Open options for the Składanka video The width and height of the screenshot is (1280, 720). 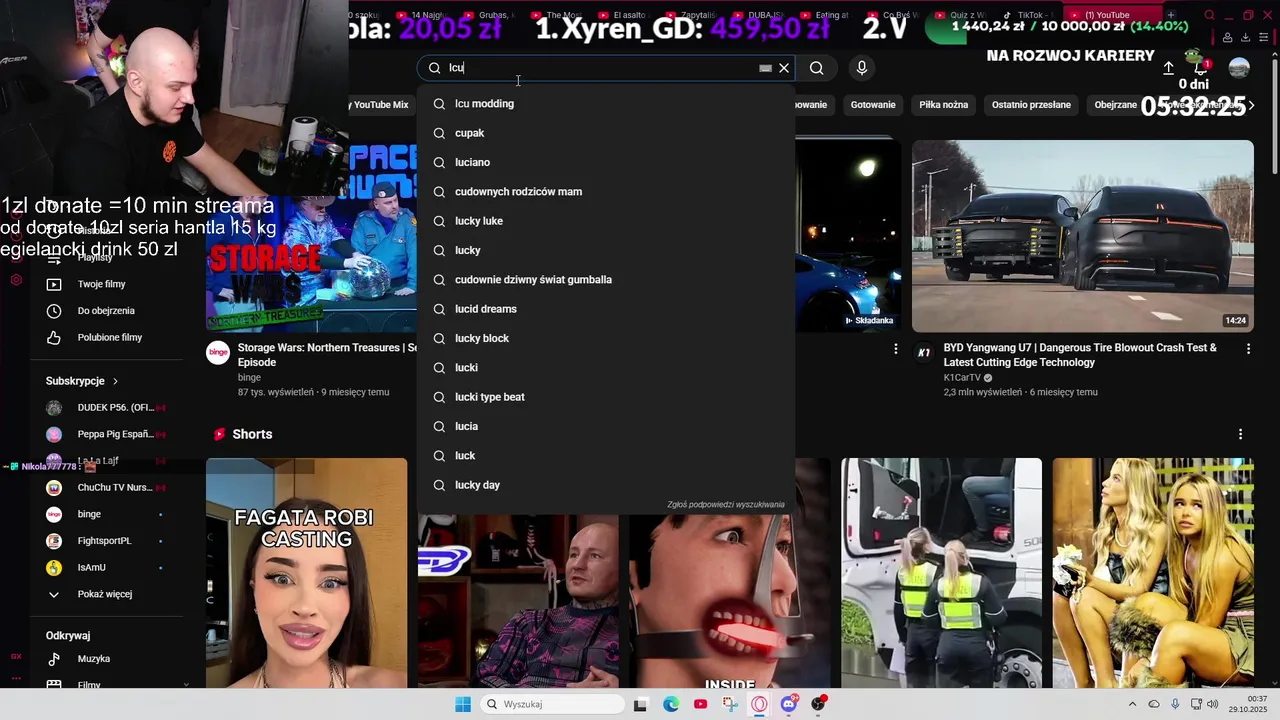point(895,349)
